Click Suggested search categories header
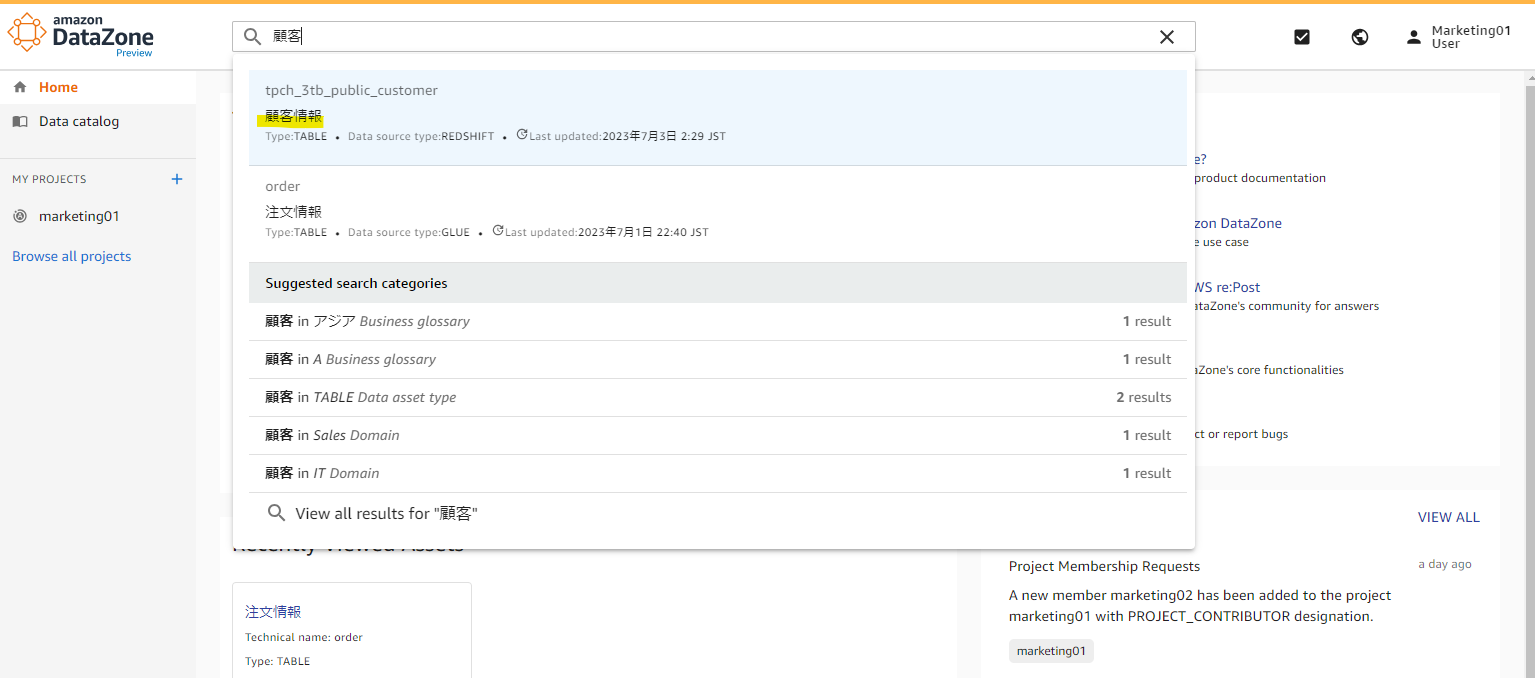Screen dimensions: 1535x678 (718, 283)
